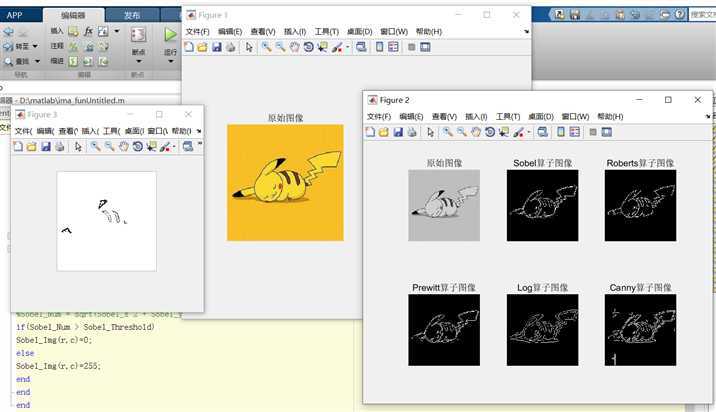716x412 pixels.
Task: Open 文件(F) menu in Figure 2
Action: [x=379, y=116]
